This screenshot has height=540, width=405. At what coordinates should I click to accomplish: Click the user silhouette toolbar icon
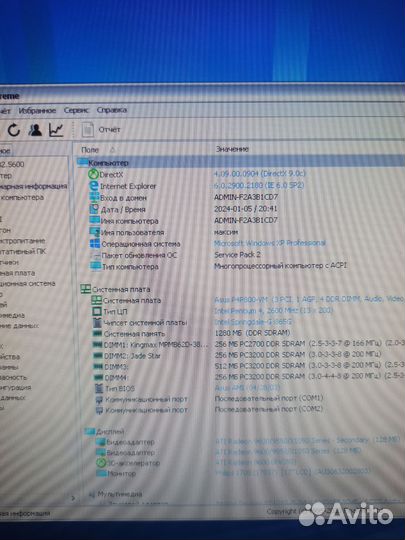(35, 129)
